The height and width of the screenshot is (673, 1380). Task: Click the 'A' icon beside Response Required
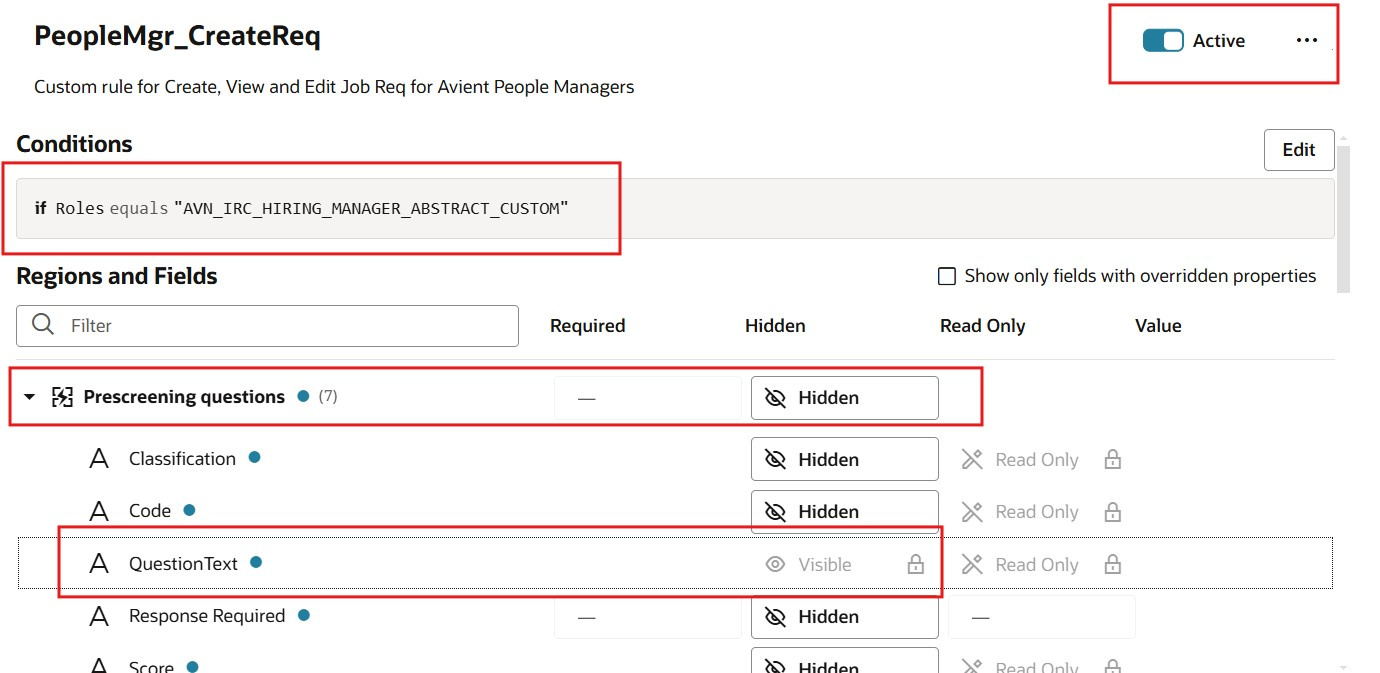pyautogui.click(x=99, y=615)
